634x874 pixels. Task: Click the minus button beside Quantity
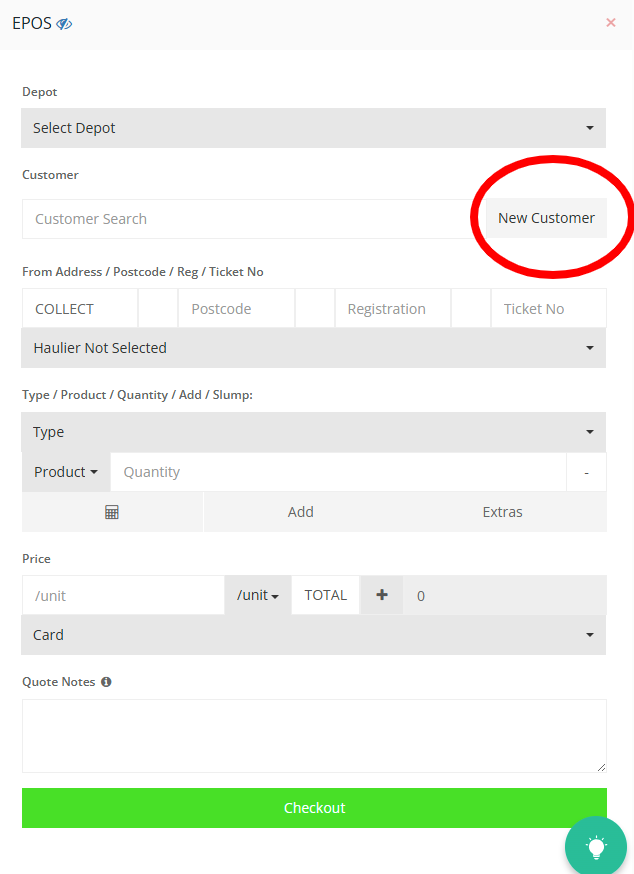point(587,472)
